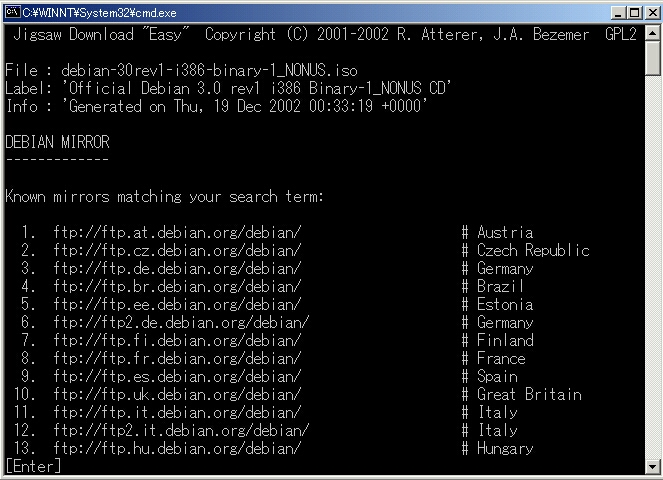Open the cmd.exe system menu icon

coord(13,12)
